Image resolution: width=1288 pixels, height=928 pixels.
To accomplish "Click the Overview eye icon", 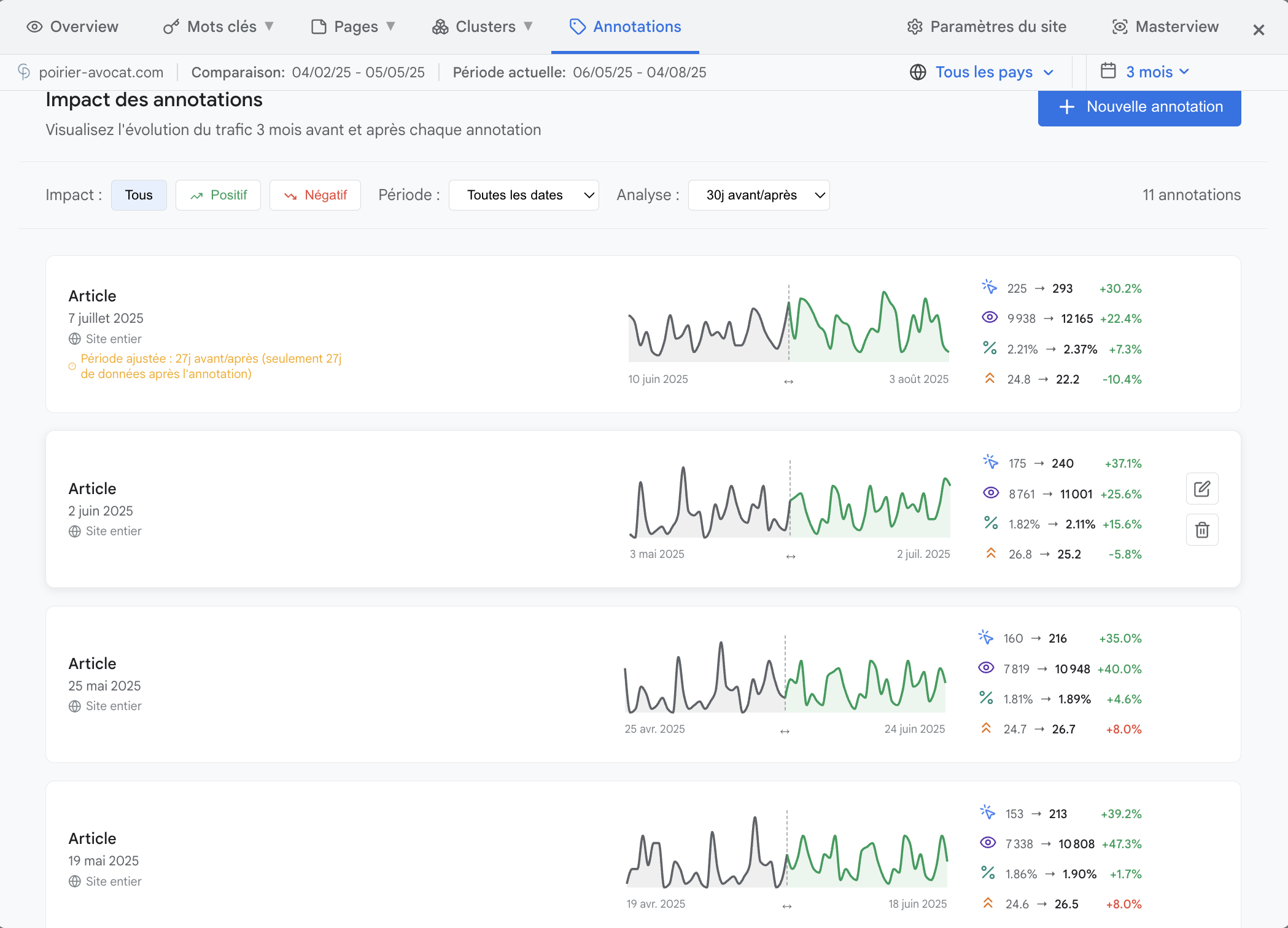I will 35,27.
